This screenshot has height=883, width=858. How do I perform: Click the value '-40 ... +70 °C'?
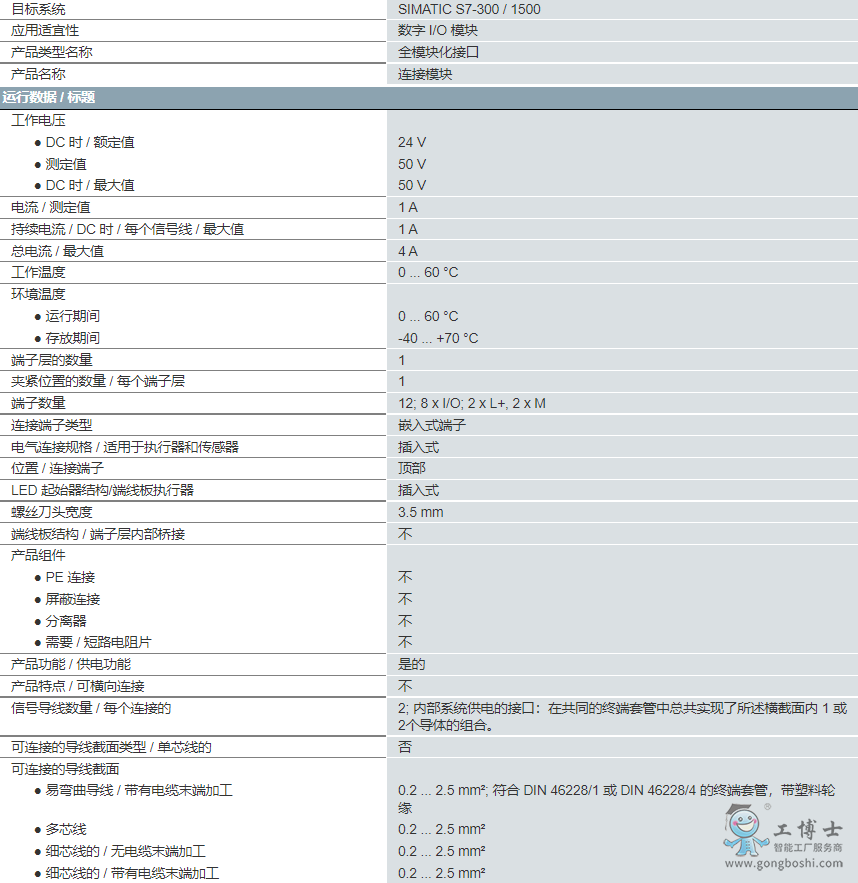pyautogui.click(x=438, y=338)
